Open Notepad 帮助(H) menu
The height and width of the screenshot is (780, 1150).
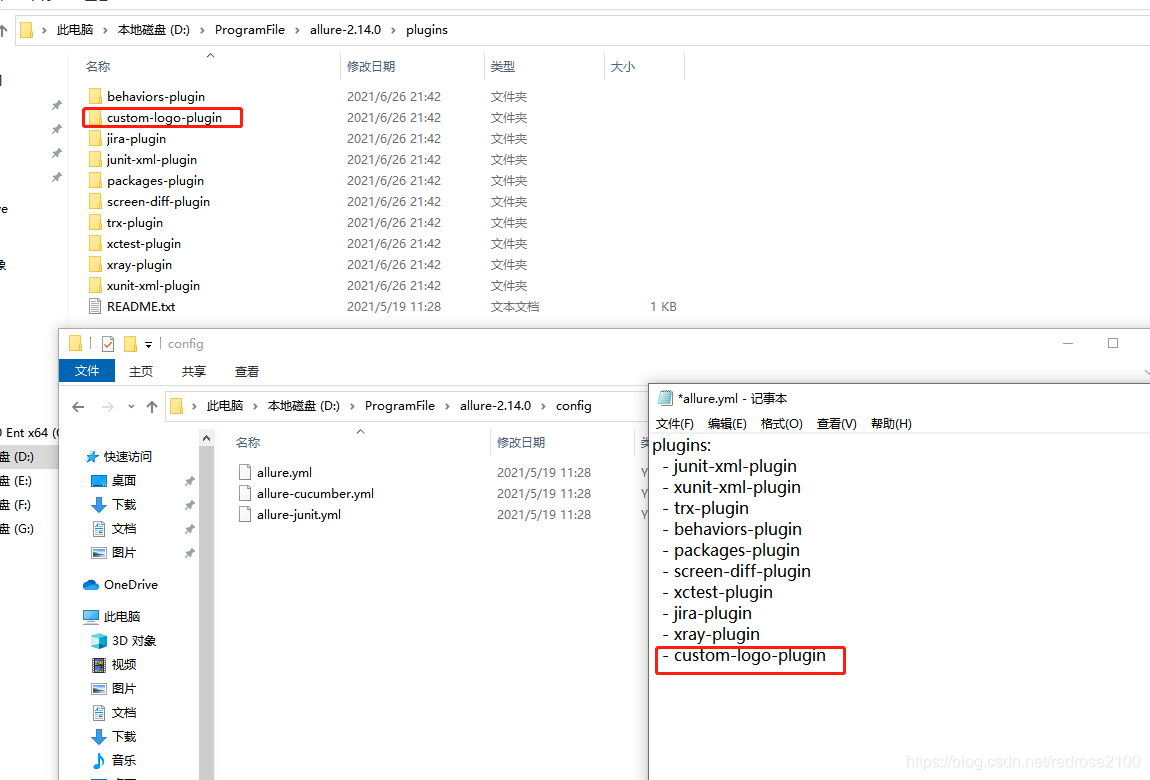tap(891, 424)
